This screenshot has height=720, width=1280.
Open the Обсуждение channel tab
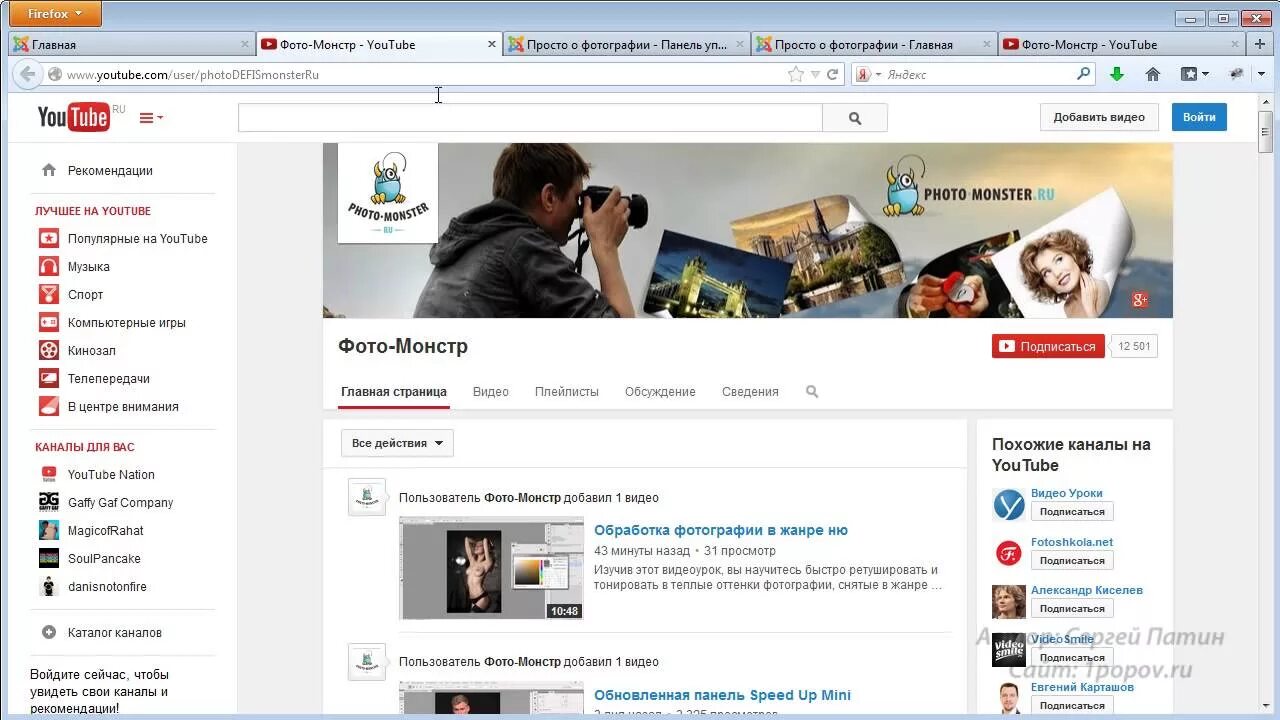click(x=660, y=392)
